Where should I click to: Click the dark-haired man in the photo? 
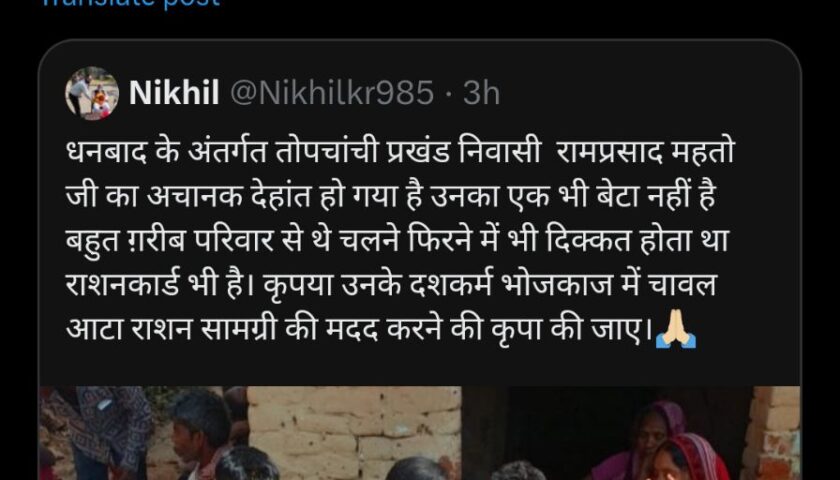coord(201,434)
